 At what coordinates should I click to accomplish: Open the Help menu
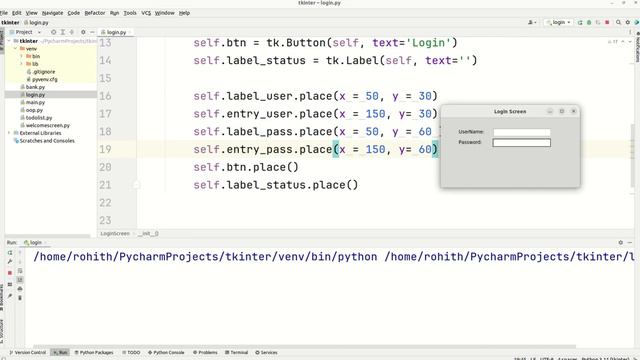point(184,13)
